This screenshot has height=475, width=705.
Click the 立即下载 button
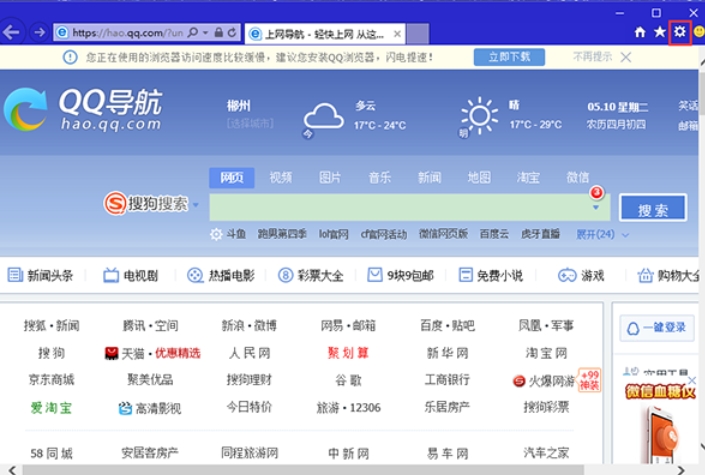(x=509, y=57)
